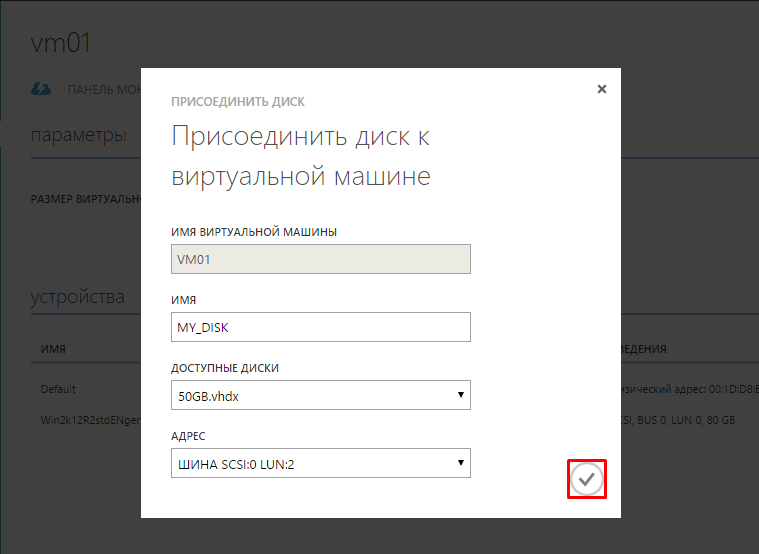Confirm disk attachment with the checkmark button
Image resolution: width=759 pixels, height=554 pixels.
(588, 481)
